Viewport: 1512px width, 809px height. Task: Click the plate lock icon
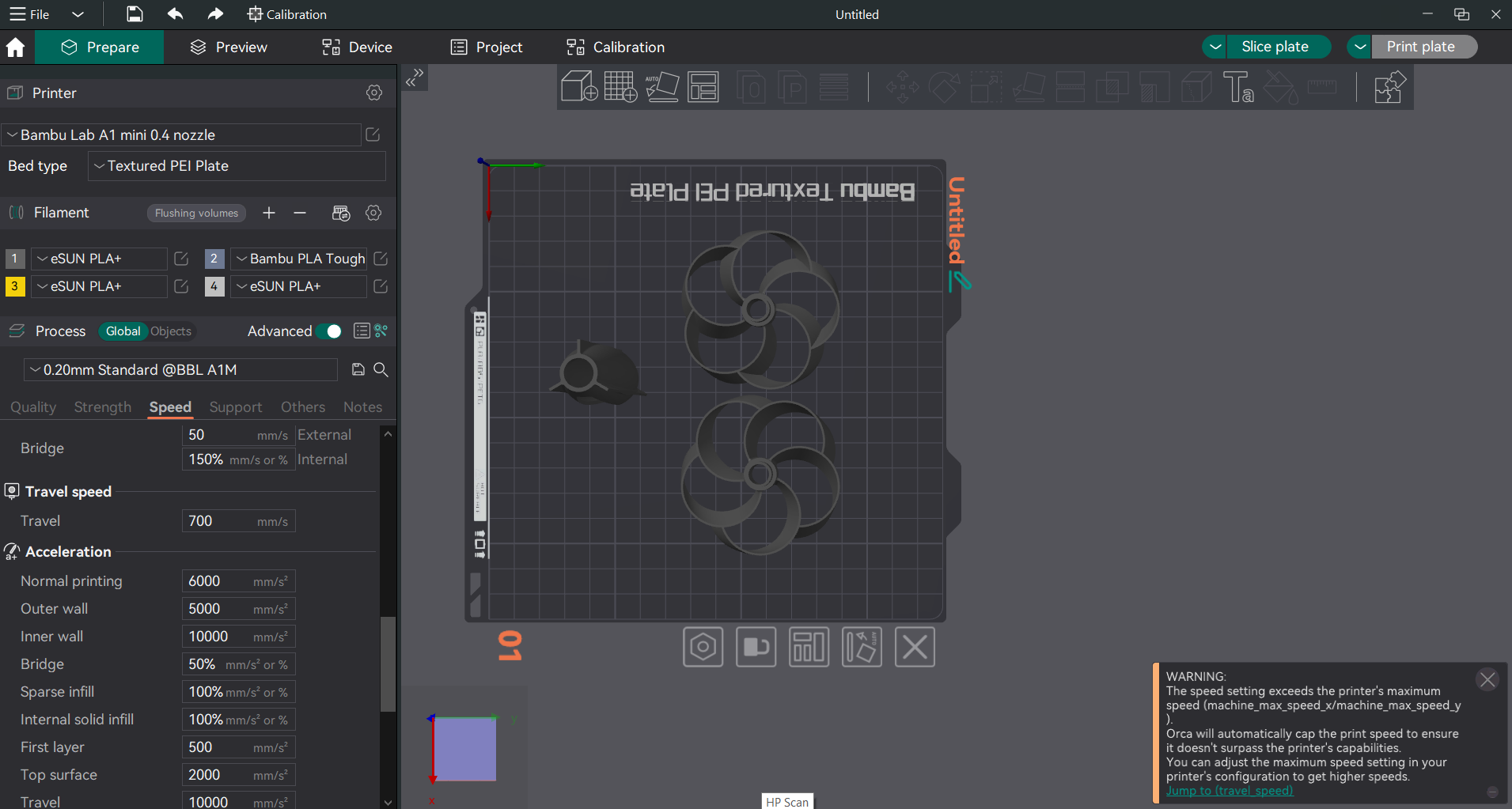(756, 647)
